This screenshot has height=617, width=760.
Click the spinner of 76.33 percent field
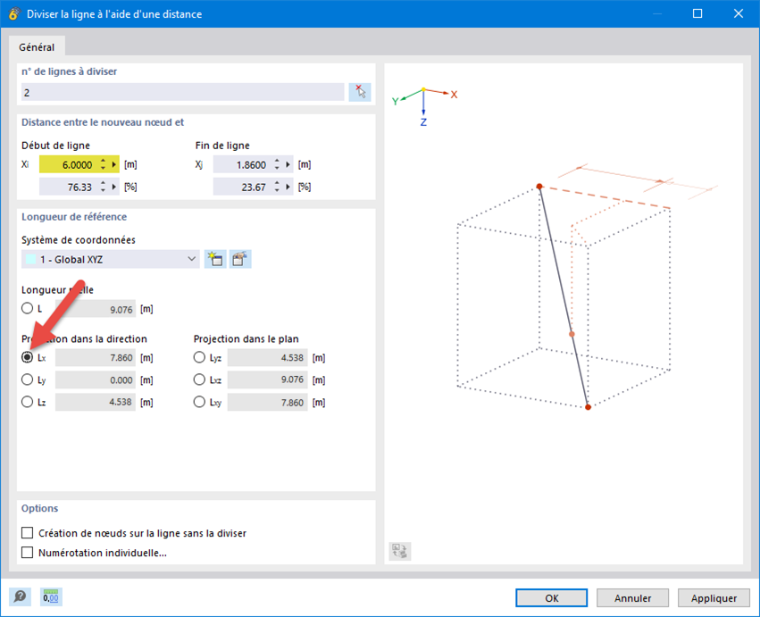[103, 187]
